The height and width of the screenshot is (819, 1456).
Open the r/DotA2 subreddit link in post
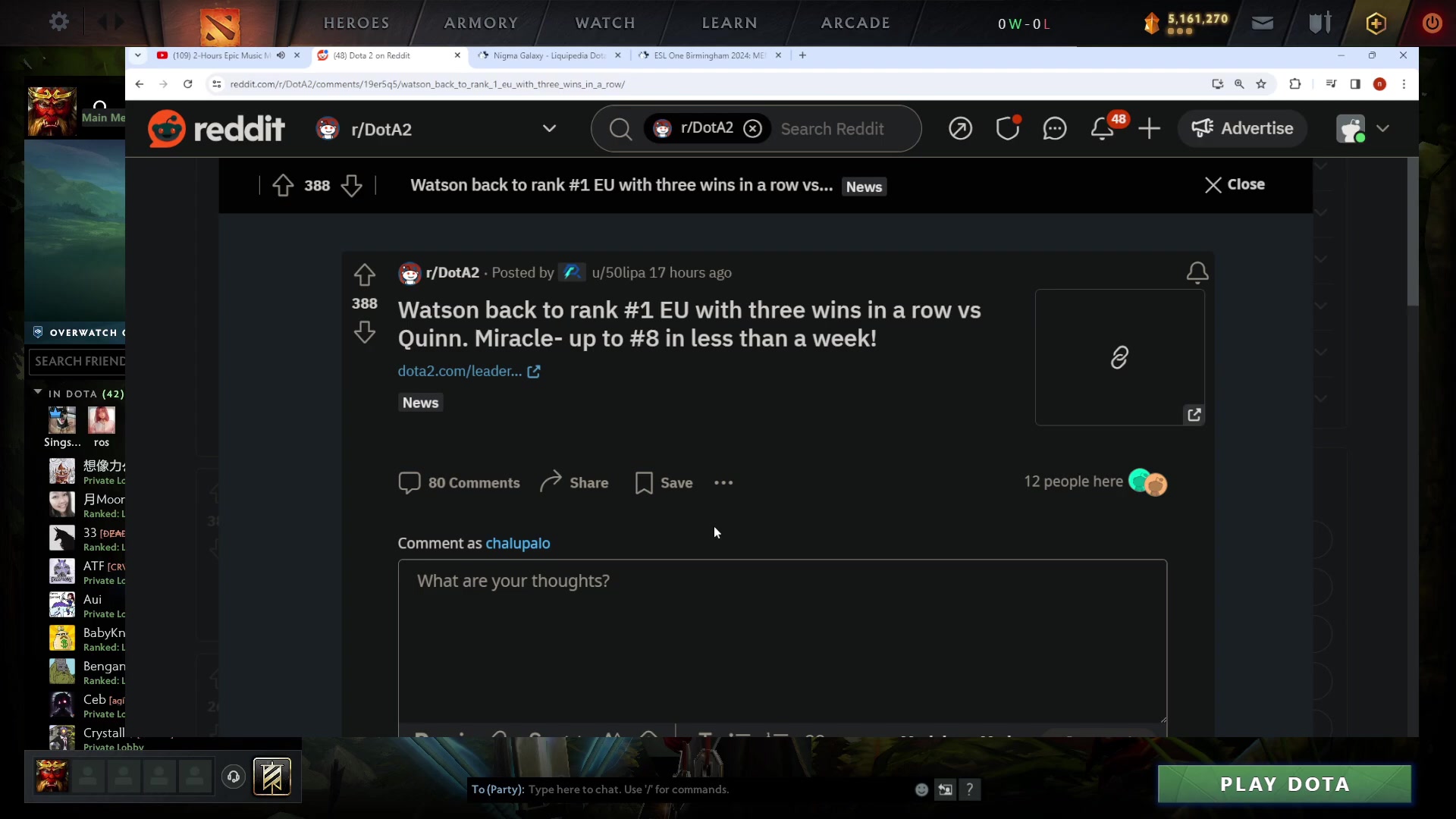(x=452, y=273)
